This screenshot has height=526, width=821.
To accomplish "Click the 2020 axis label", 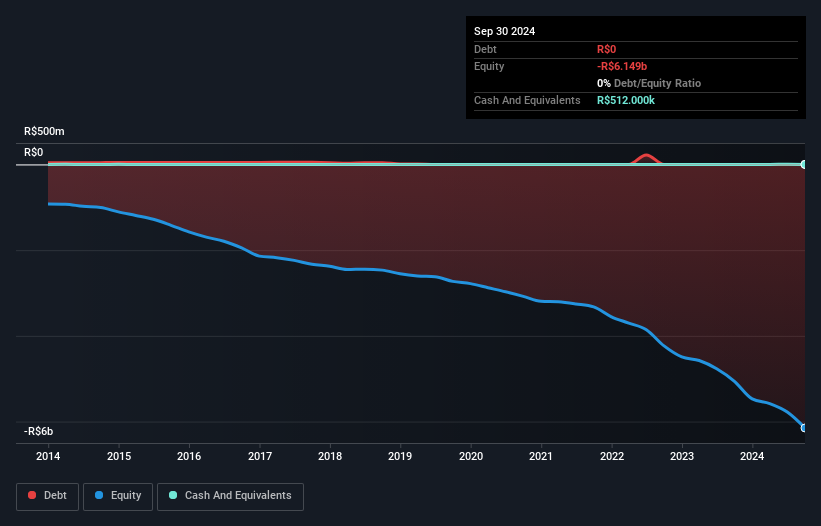I will (x=471, y=456).
